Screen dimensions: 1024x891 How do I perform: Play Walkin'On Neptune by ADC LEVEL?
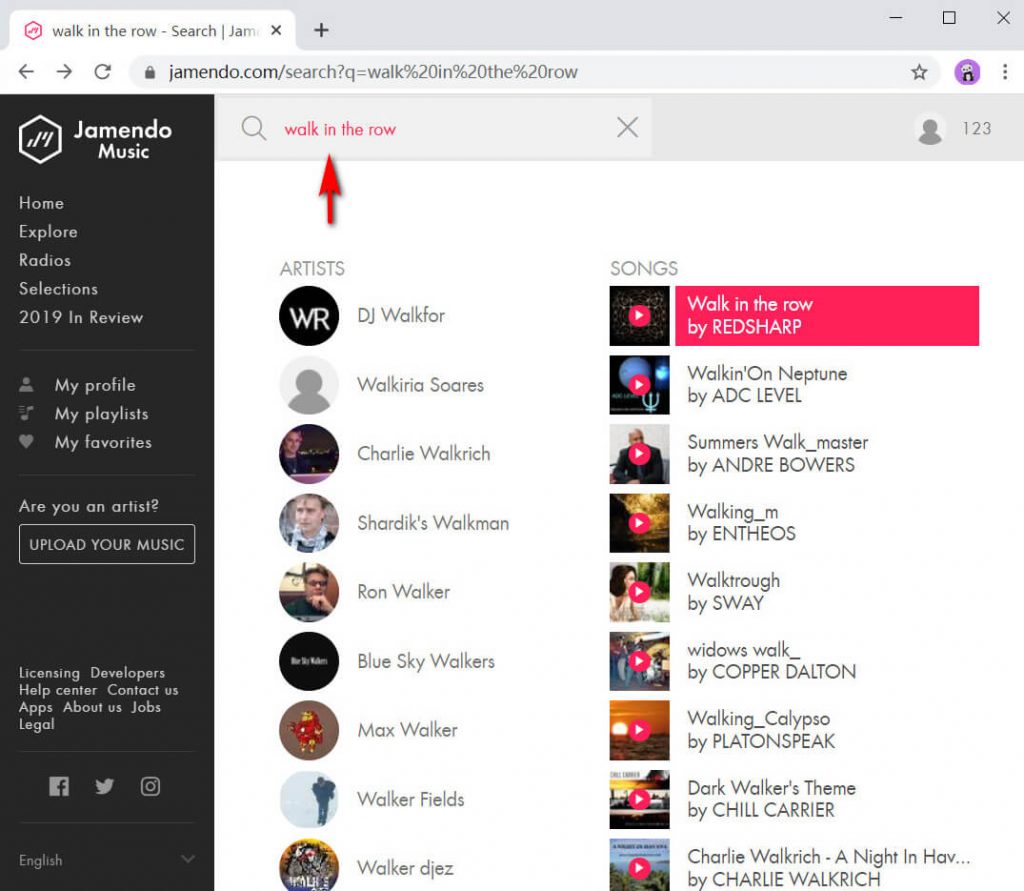(x=639, y=385)
